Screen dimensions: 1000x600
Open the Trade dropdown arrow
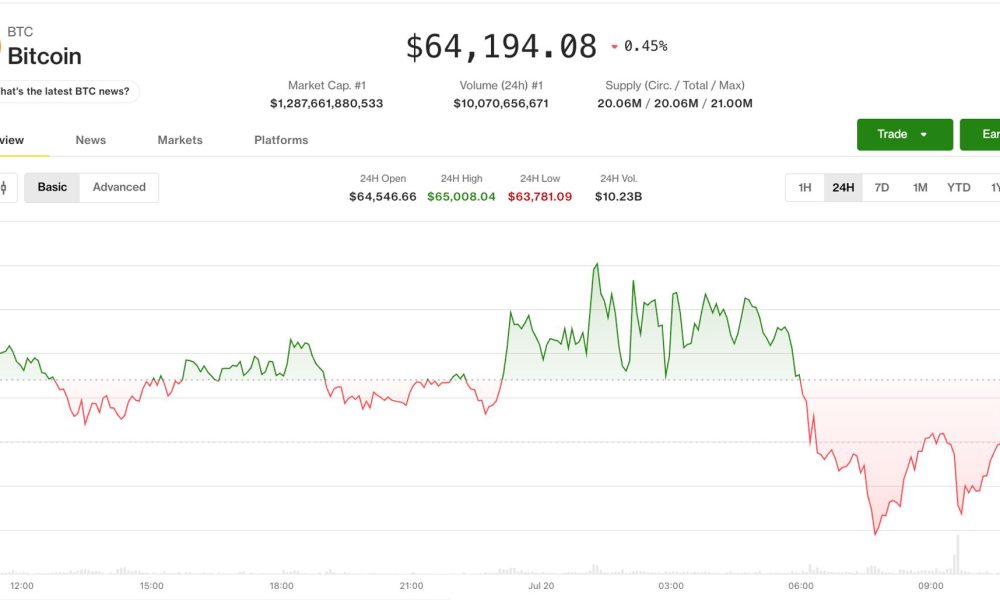923,135
